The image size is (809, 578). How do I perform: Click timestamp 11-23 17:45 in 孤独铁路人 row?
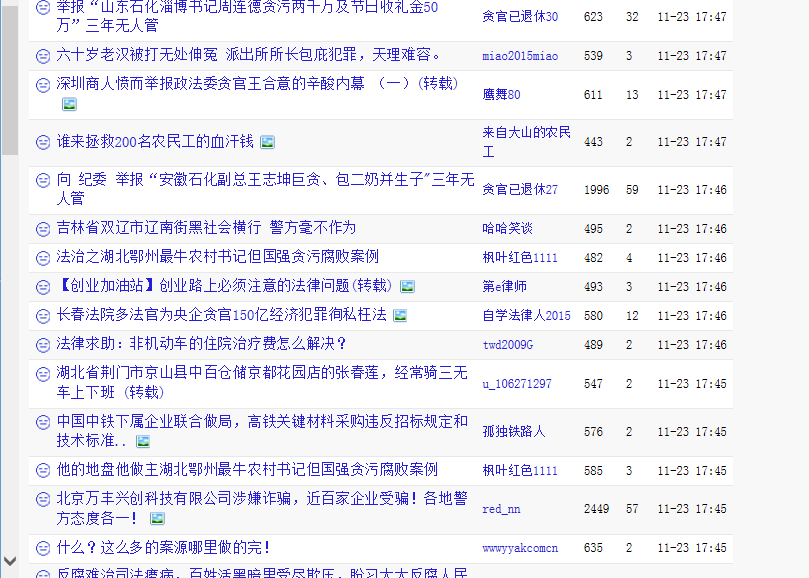[692, 431]
